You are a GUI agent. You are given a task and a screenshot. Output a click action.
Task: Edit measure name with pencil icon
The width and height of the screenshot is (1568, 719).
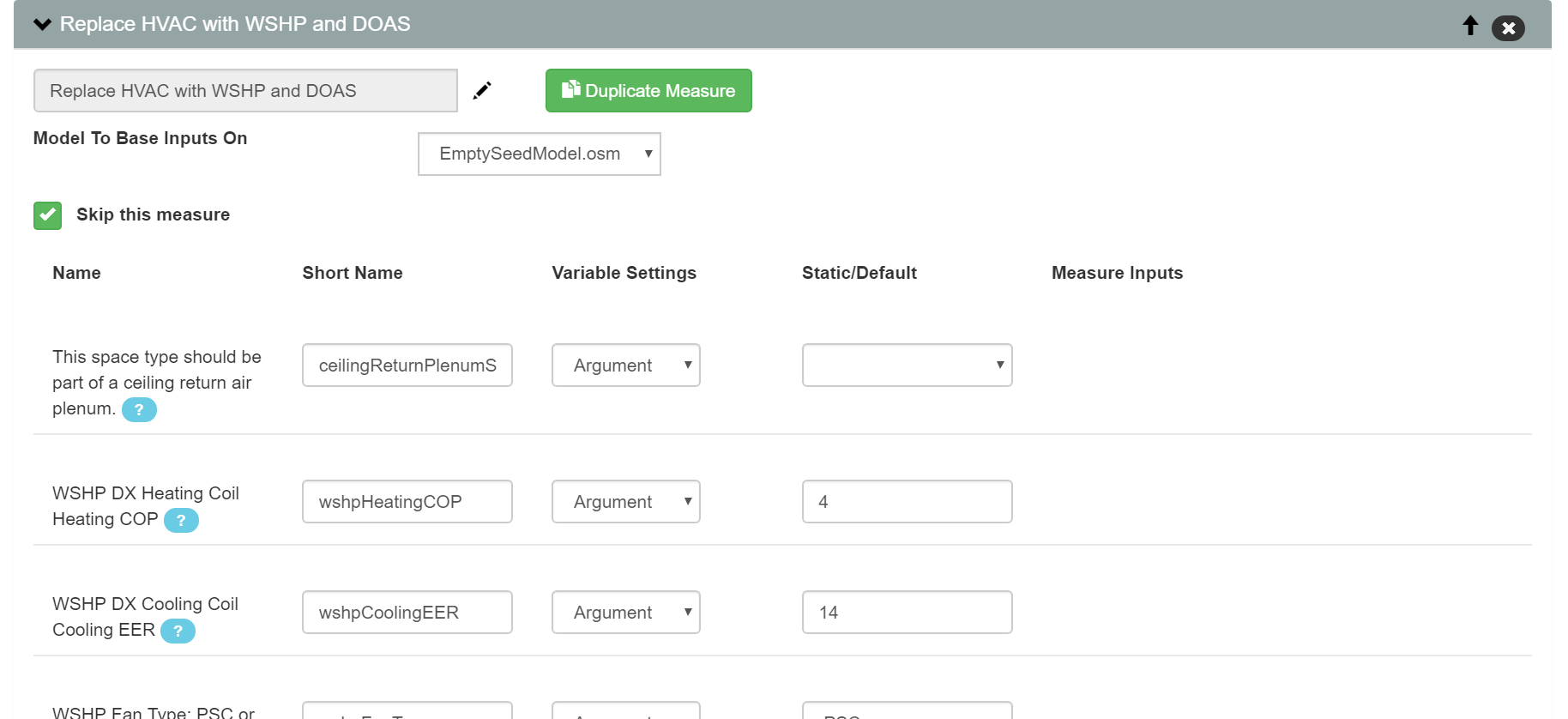[x=482, y=90]
